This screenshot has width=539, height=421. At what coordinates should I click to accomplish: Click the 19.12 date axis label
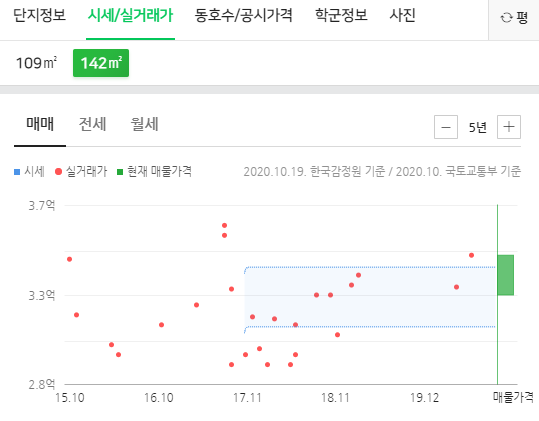click(x=425, y=398)
